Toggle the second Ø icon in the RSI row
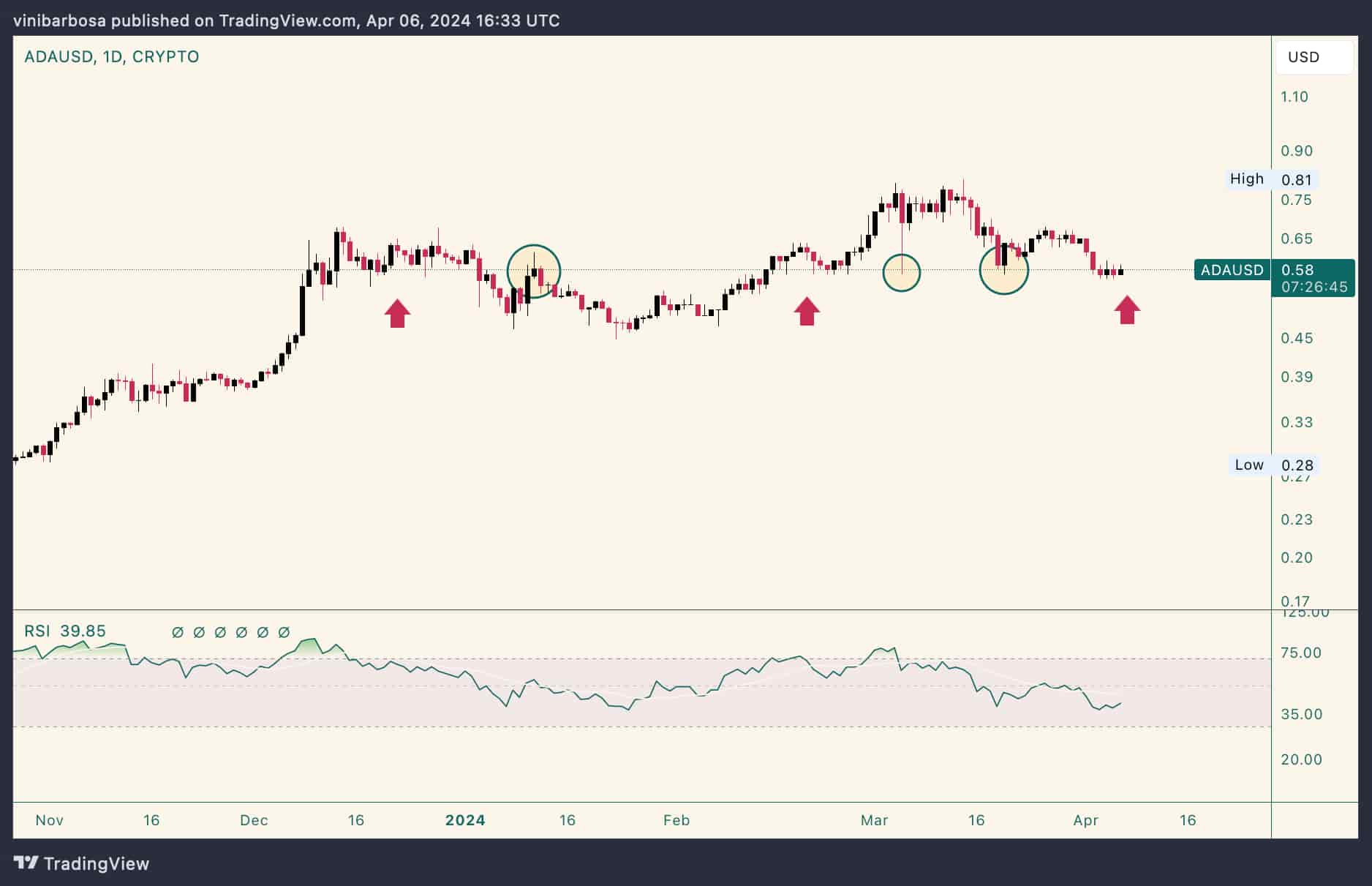The height and width of the screenshot is (886, 1372). tap(198, 634)
